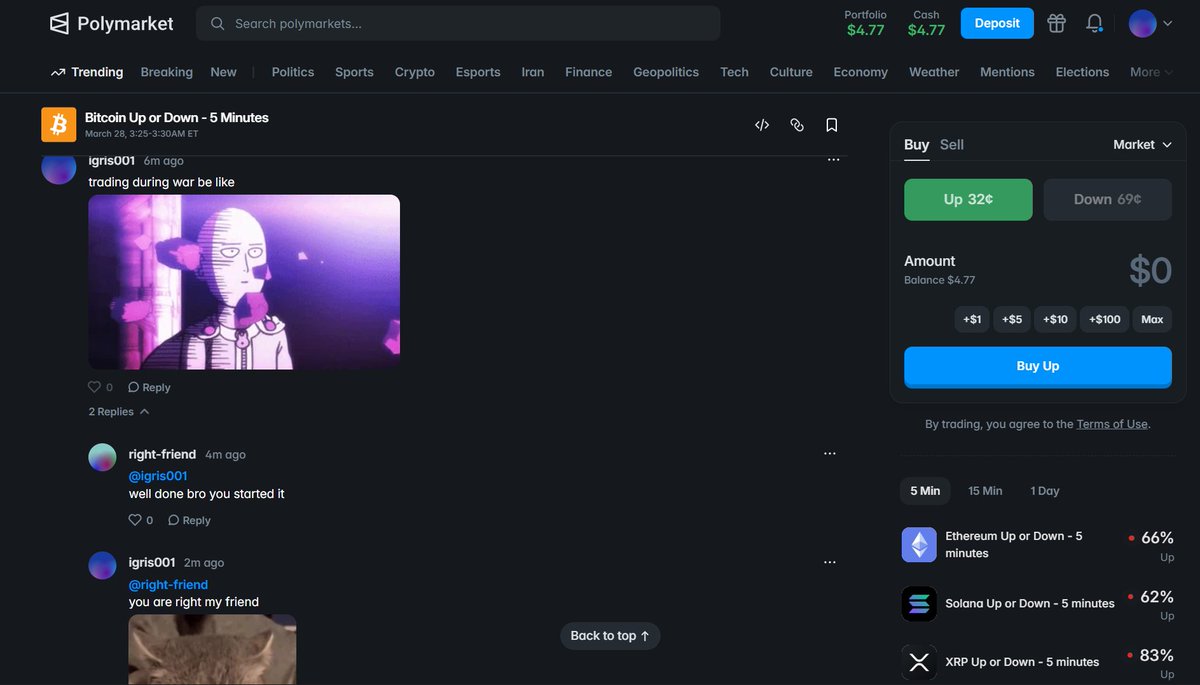Open the Weather category
Image resolution: width=1200 pixels, height=685 pixels.
934,72
